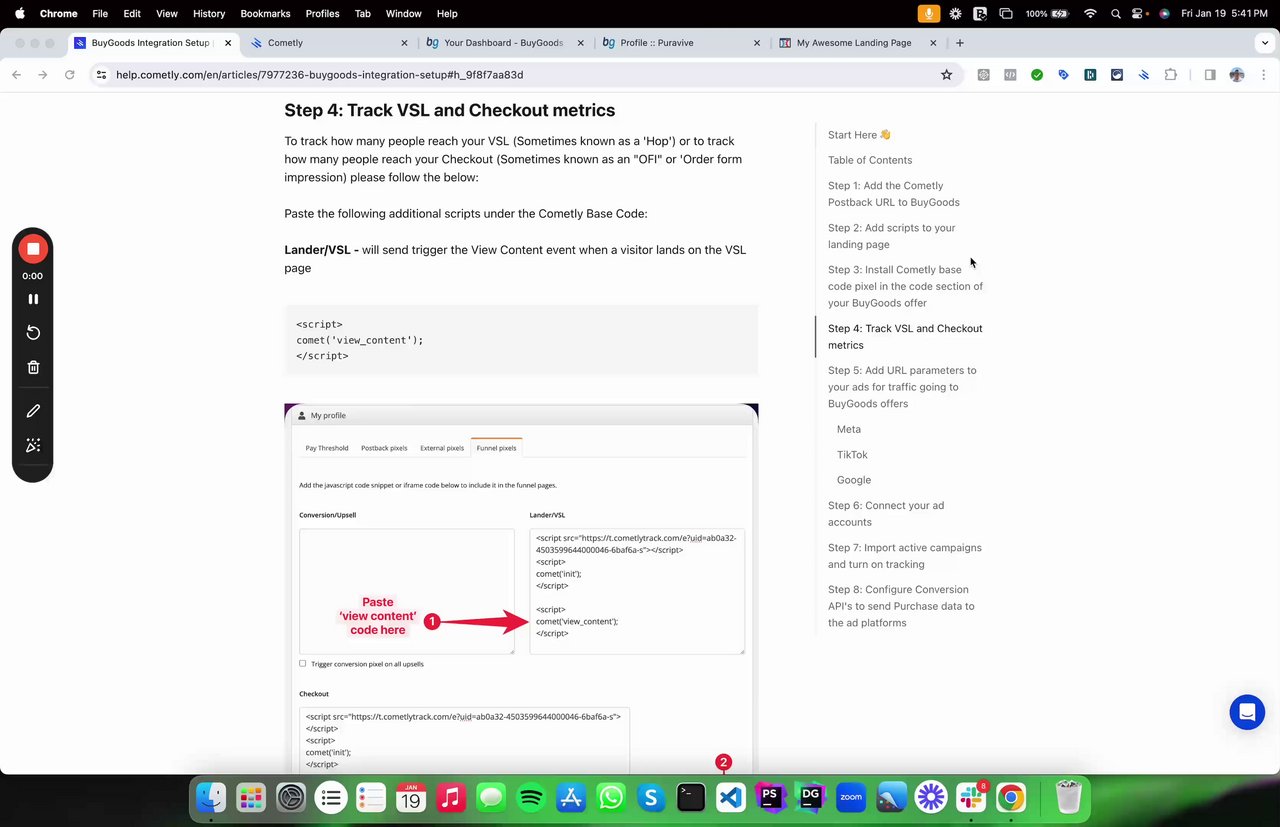The width and height of the screenshot is (1280, 827).
Task: Go back to the previous page
Action: (16, 75)
